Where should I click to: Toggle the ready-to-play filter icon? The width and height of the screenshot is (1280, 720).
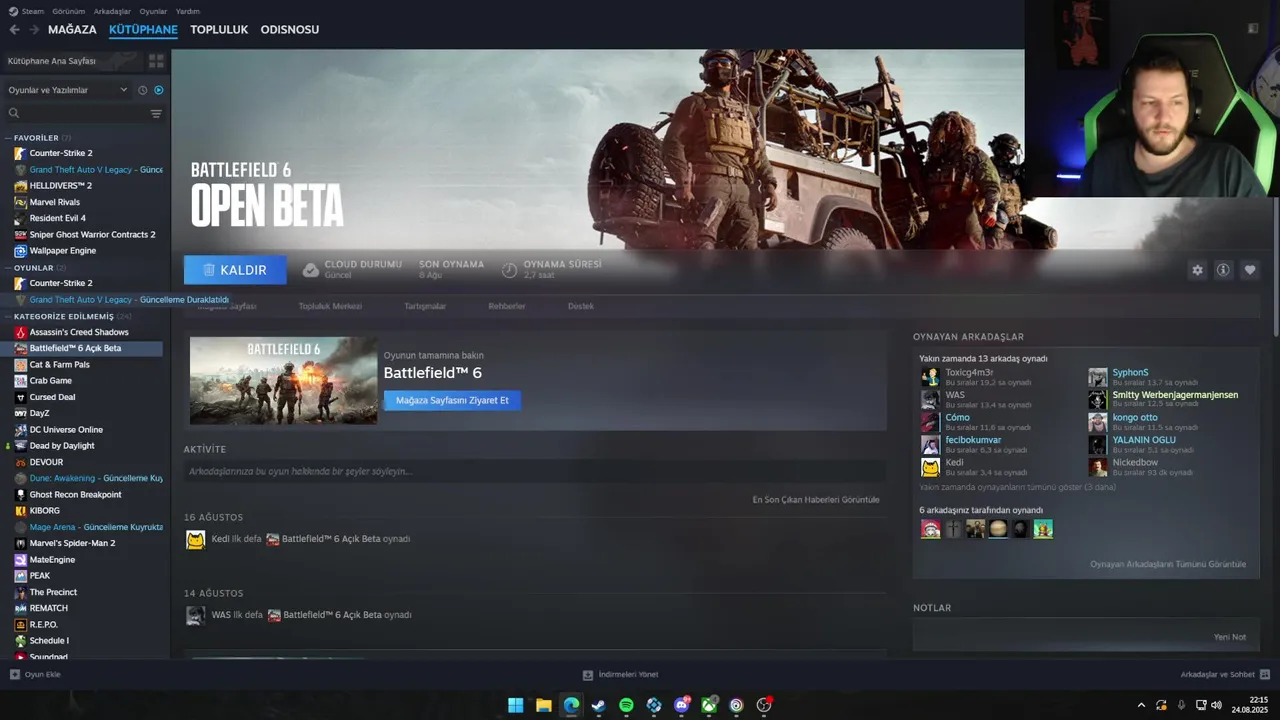158,90
